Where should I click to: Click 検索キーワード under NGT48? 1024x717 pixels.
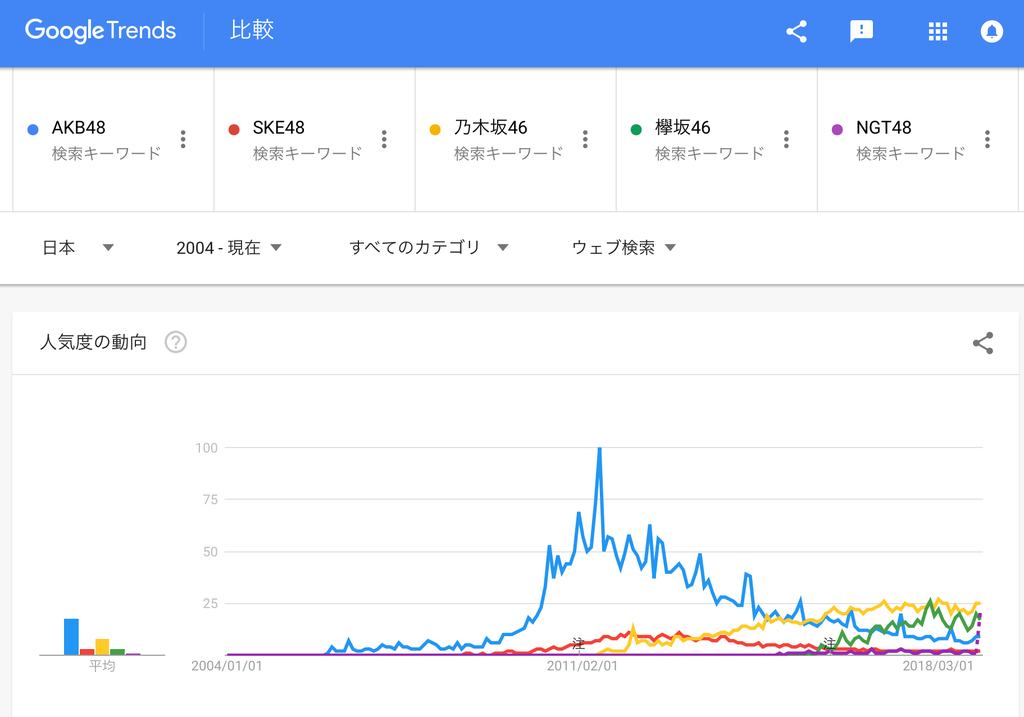911,153
